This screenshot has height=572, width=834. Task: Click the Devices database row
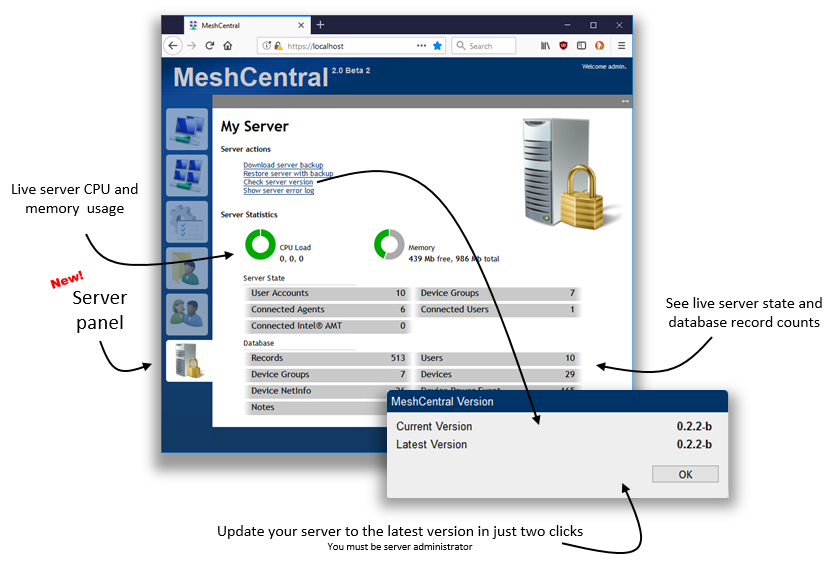497,375
